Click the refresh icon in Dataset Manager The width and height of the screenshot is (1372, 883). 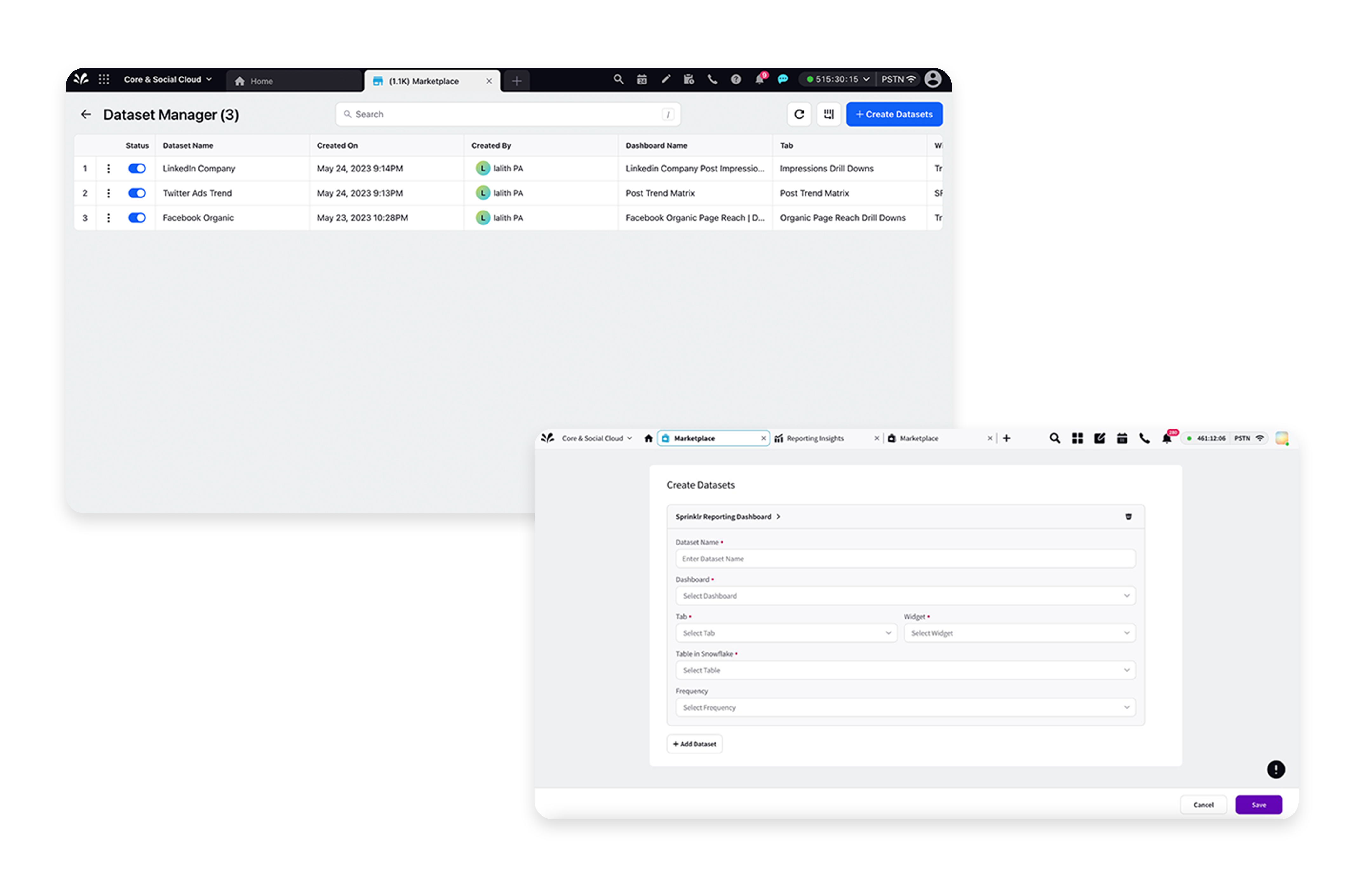(x=799, y=114)
